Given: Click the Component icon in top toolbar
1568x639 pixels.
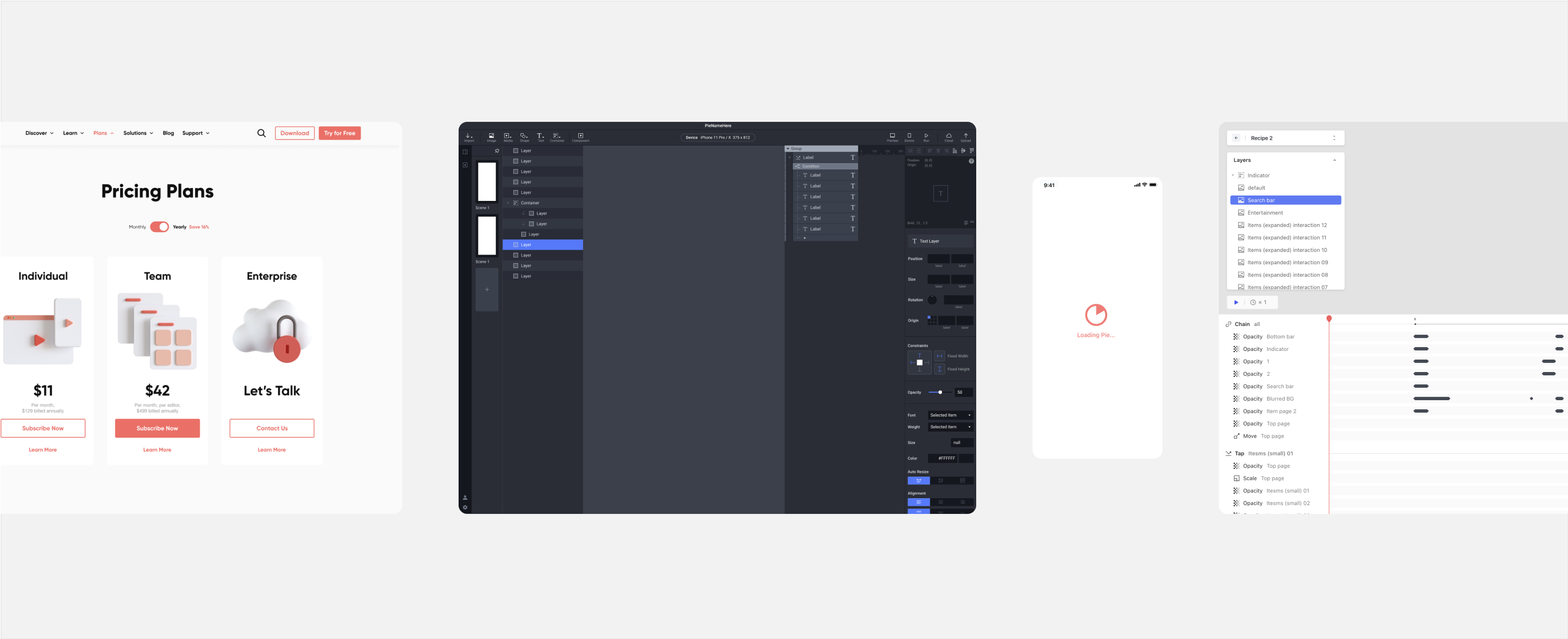Looking at the screenshot, I should point(580,136).
